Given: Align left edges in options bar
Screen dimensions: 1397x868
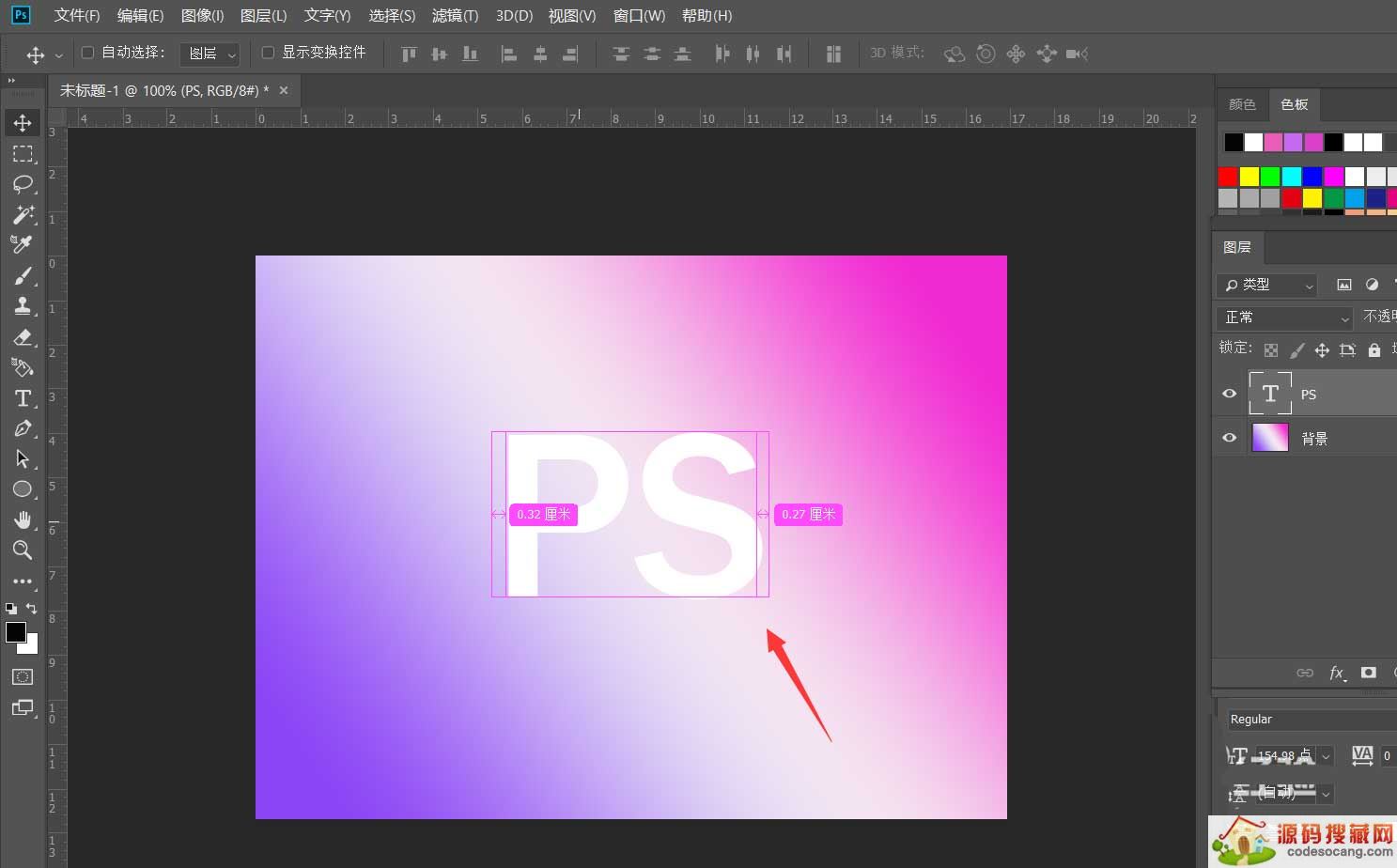Looking at the screenshot, I should click(x=508, y=54).
